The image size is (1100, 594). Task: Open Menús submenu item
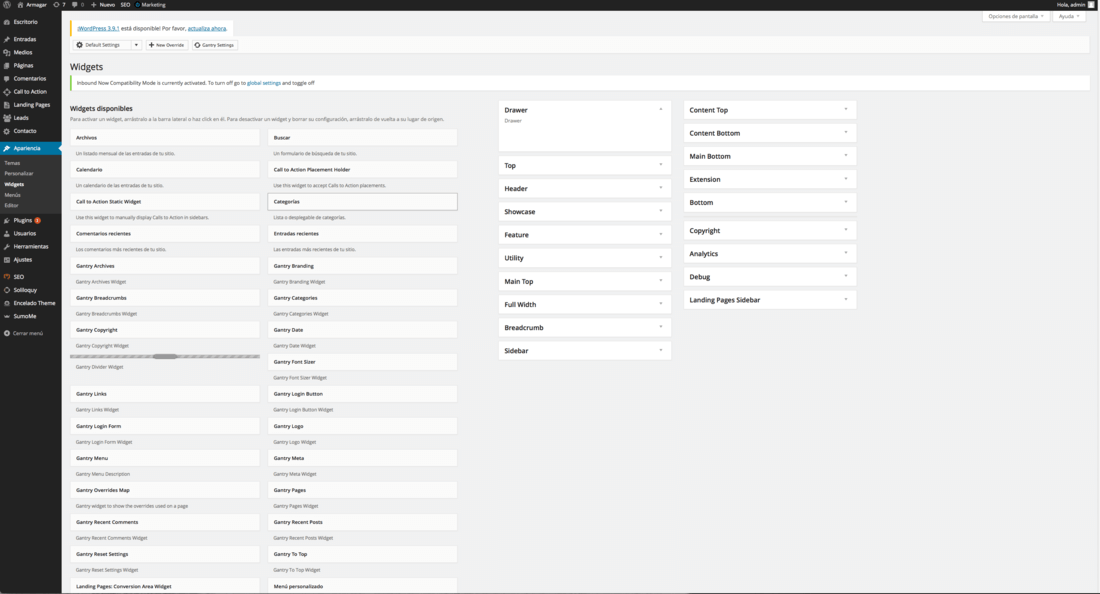pyautogui.click(x=12, y=195)
